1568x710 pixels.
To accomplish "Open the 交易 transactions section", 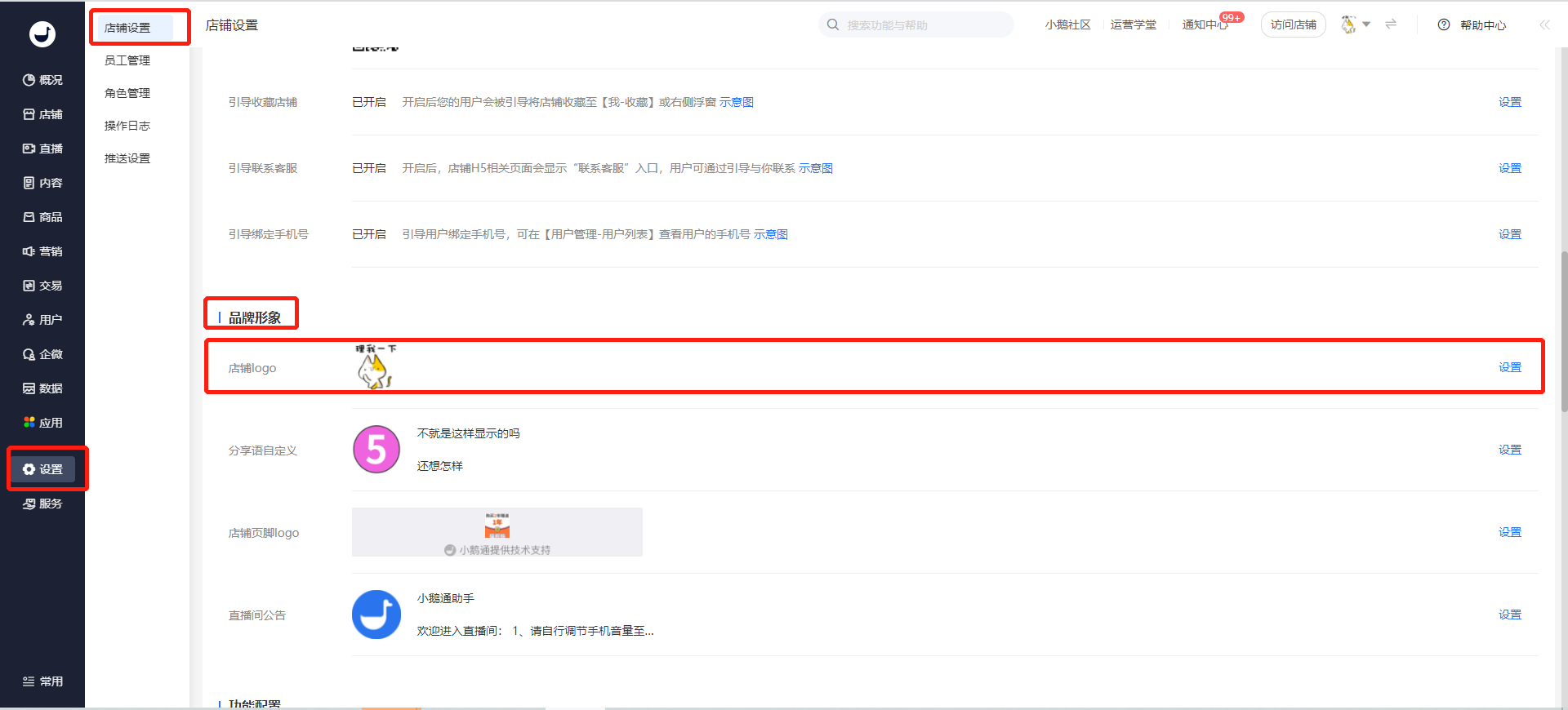I will pos(42,286).
